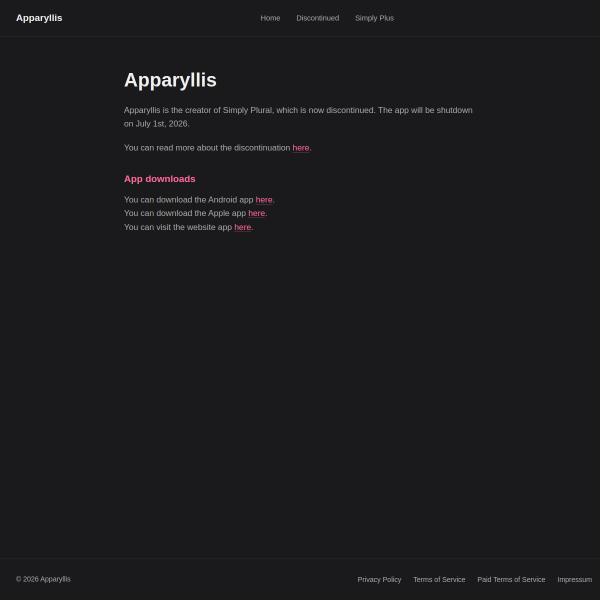Visit the website app 'here' link

(x=243, y=227)
